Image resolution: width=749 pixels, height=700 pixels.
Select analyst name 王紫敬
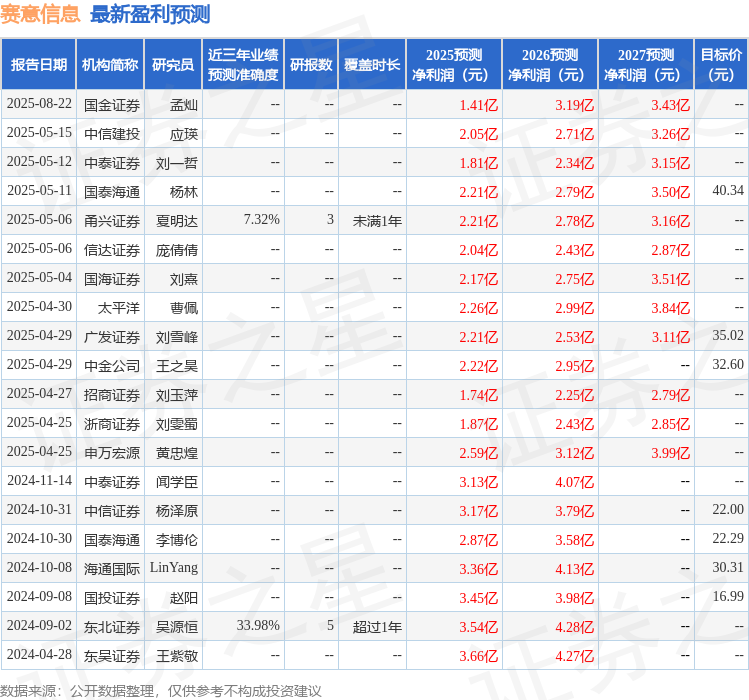click(177, 656)
